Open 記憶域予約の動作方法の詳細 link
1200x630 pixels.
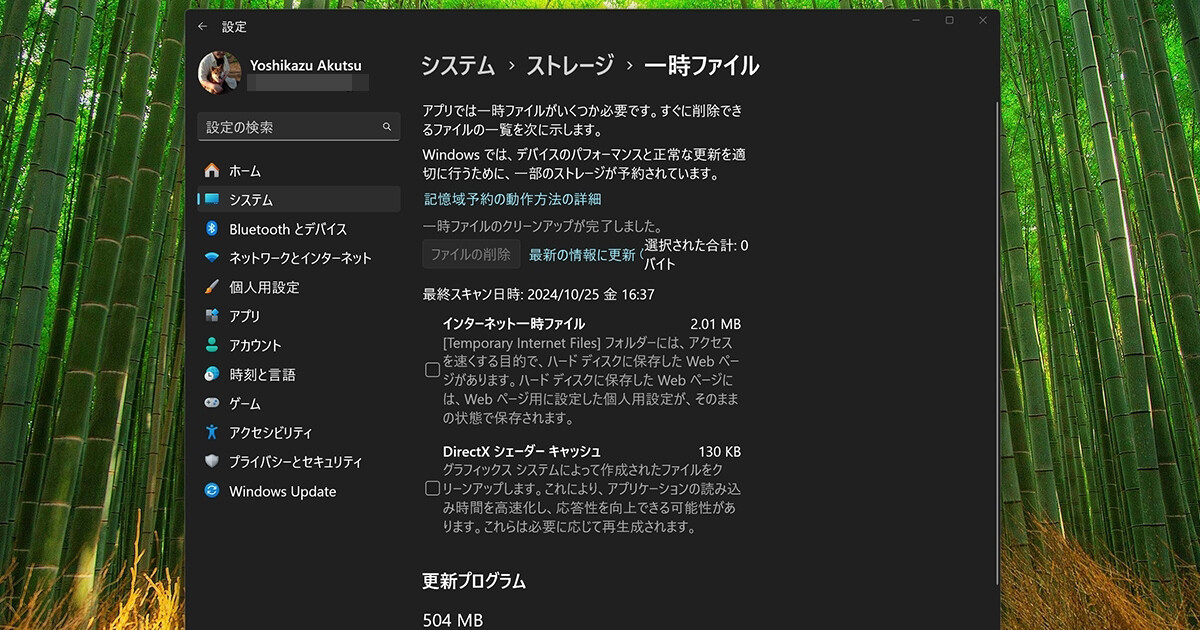click(x=512, y=199)
